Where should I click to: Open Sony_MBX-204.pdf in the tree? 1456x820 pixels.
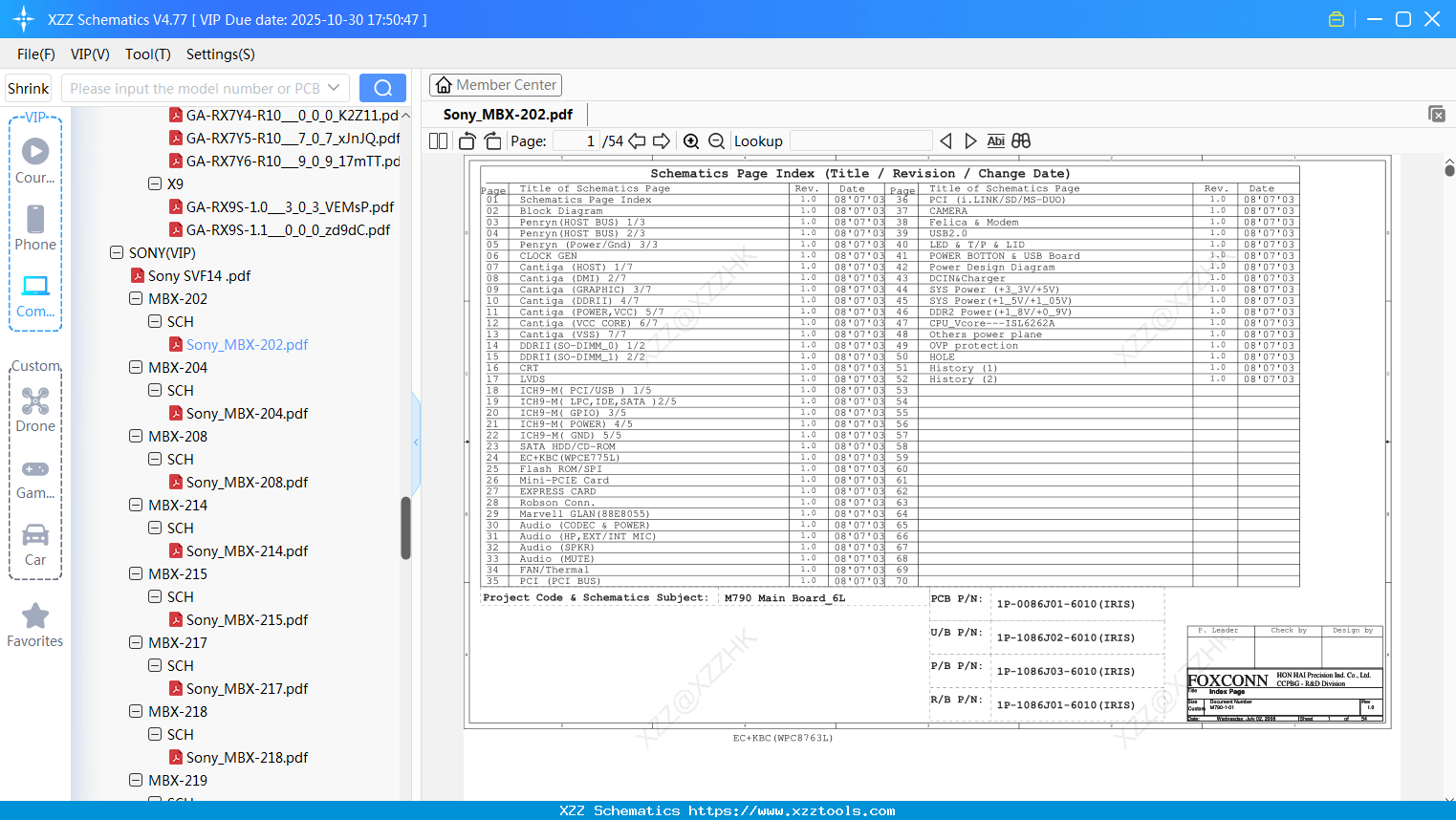point(247,413)
